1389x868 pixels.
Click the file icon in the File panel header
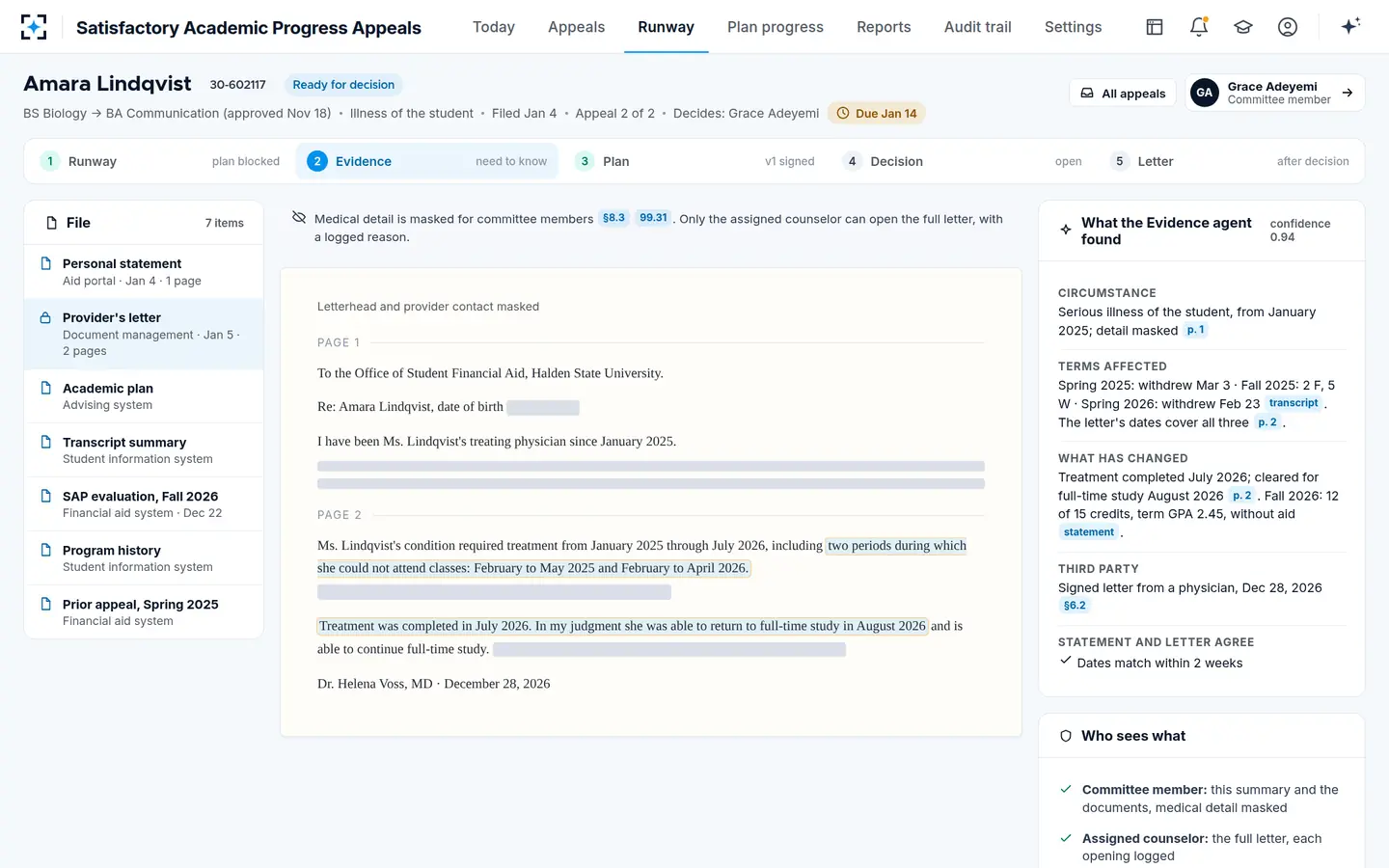point(52,223)
